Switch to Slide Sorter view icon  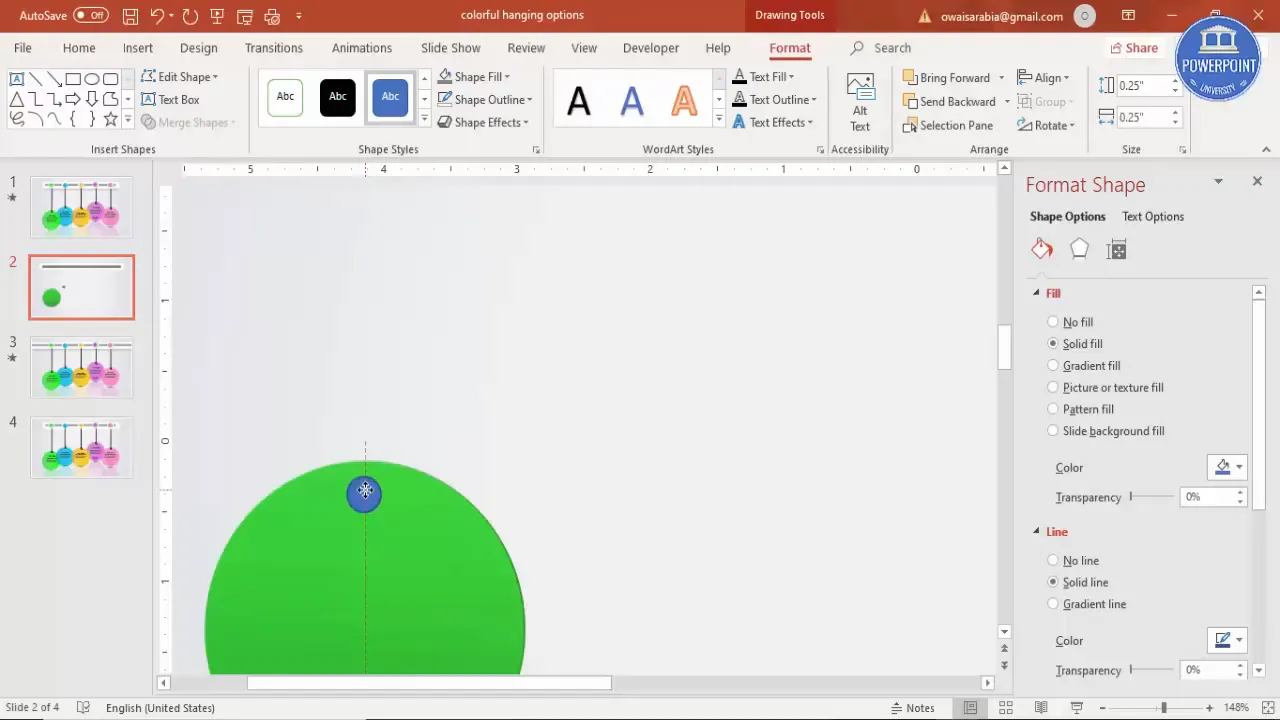pyautogui.click(x=1006, y=708)
